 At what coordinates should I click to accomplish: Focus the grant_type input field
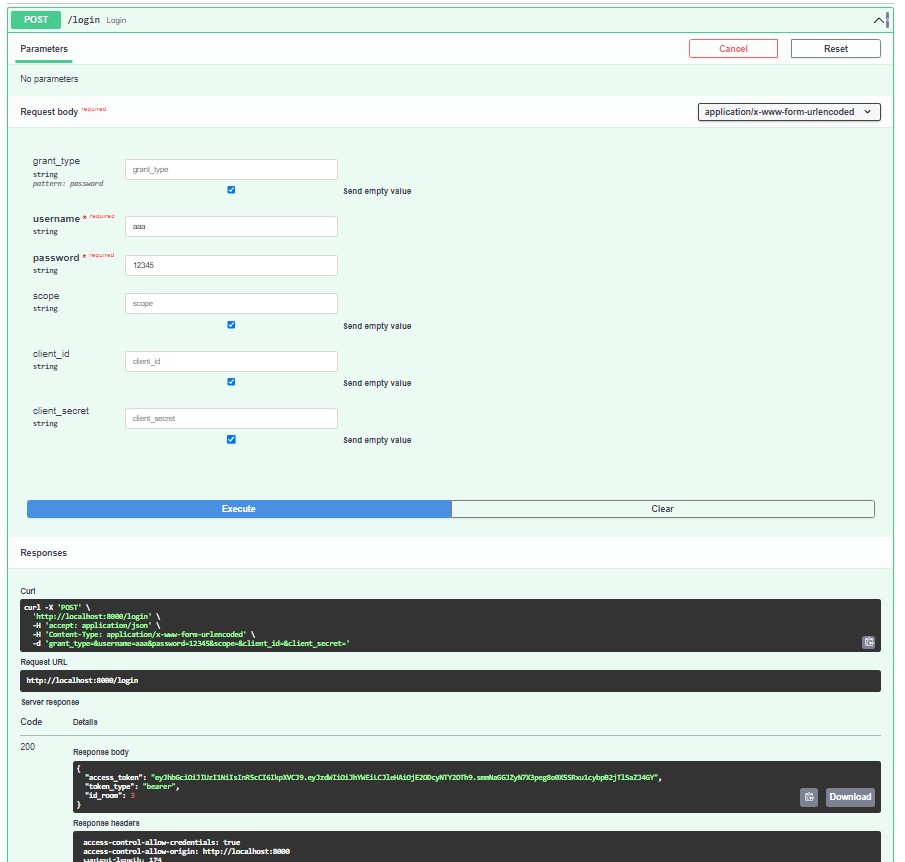tap(231, 169)
